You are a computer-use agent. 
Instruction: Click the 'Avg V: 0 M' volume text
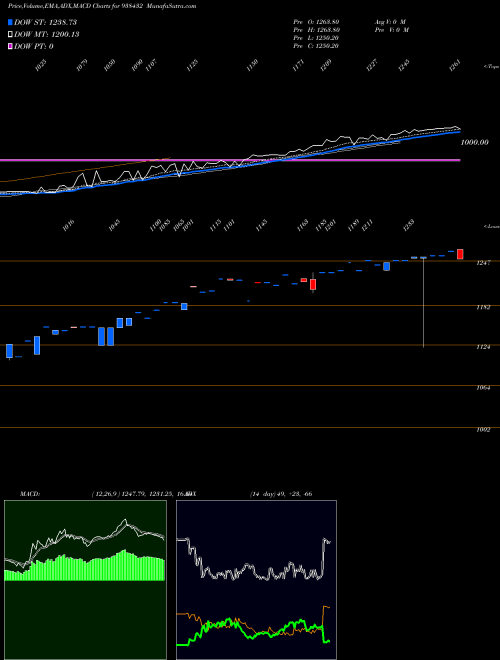point(390,22)
